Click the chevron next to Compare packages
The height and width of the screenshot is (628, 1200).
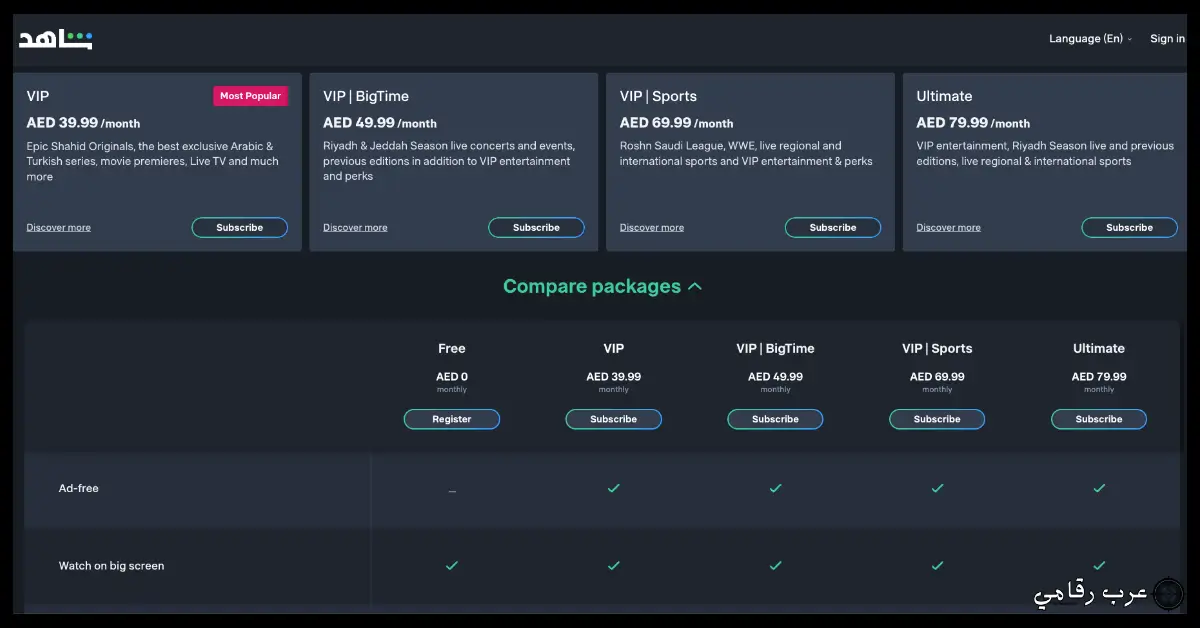pos(695,287)
